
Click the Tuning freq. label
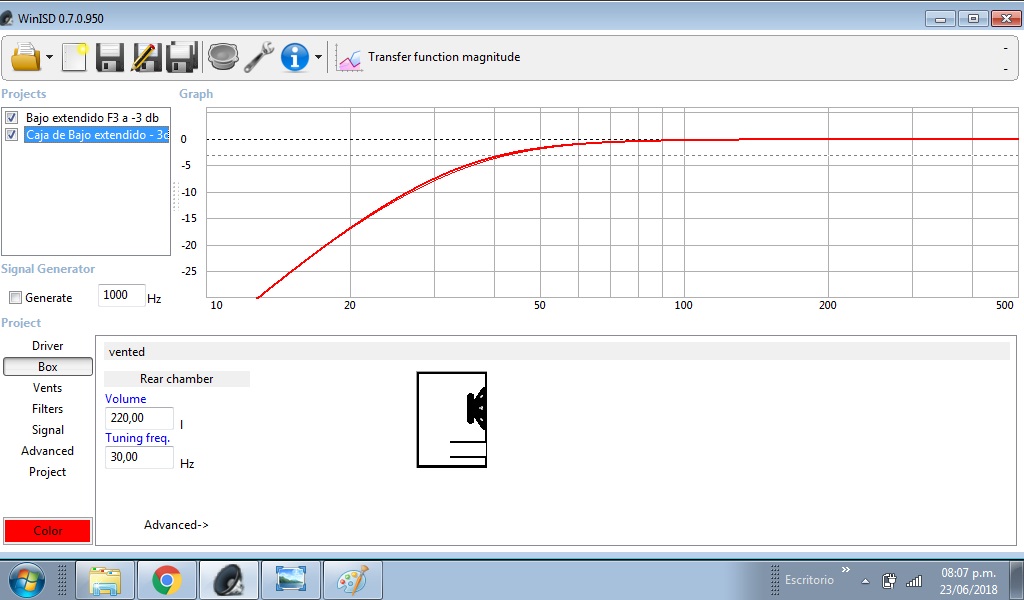[137, 438]
